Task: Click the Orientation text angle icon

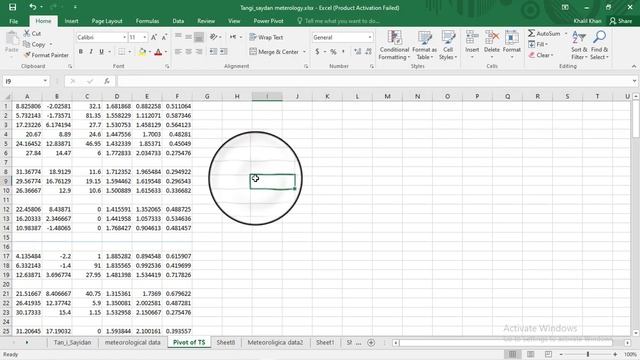Action: [213, 37]
